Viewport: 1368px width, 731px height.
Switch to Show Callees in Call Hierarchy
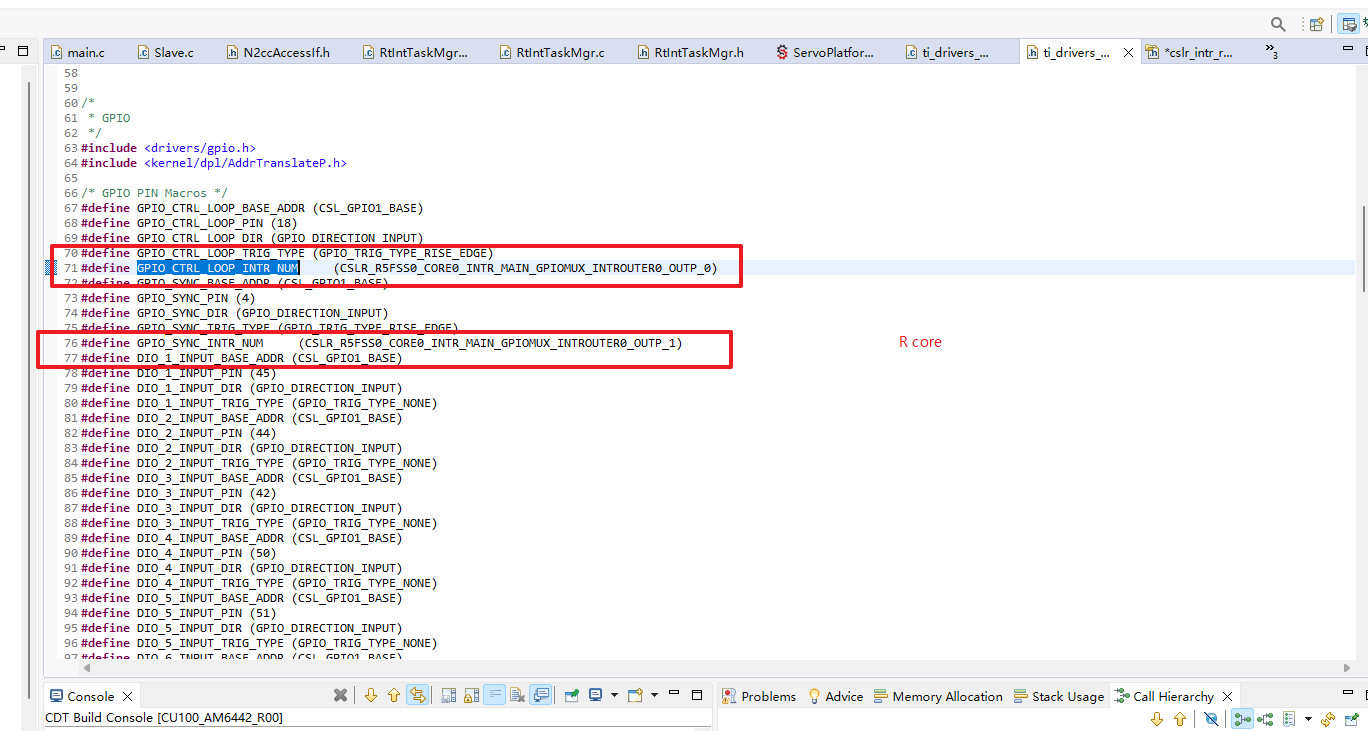click(x=1266, y=719)
